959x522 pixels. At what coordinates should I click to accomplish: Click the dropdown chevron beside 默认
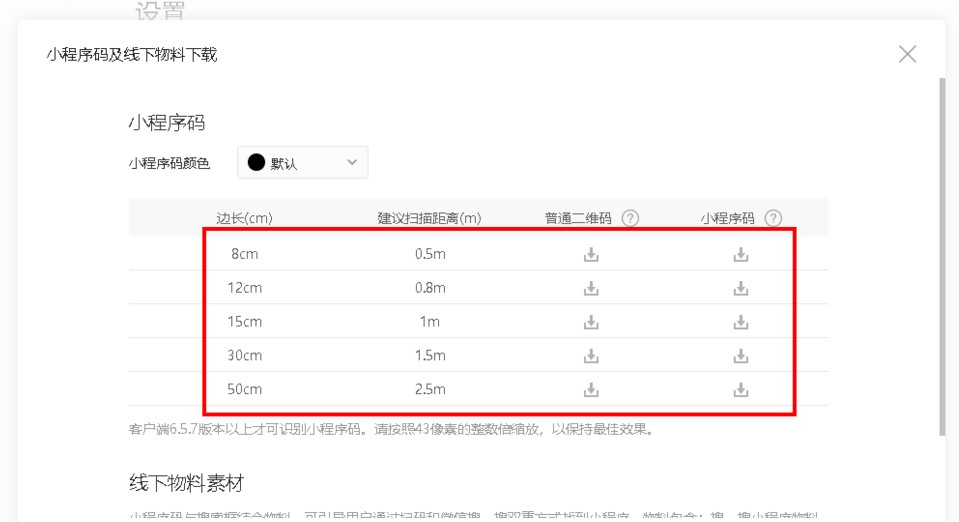click(x=351, y=163)
